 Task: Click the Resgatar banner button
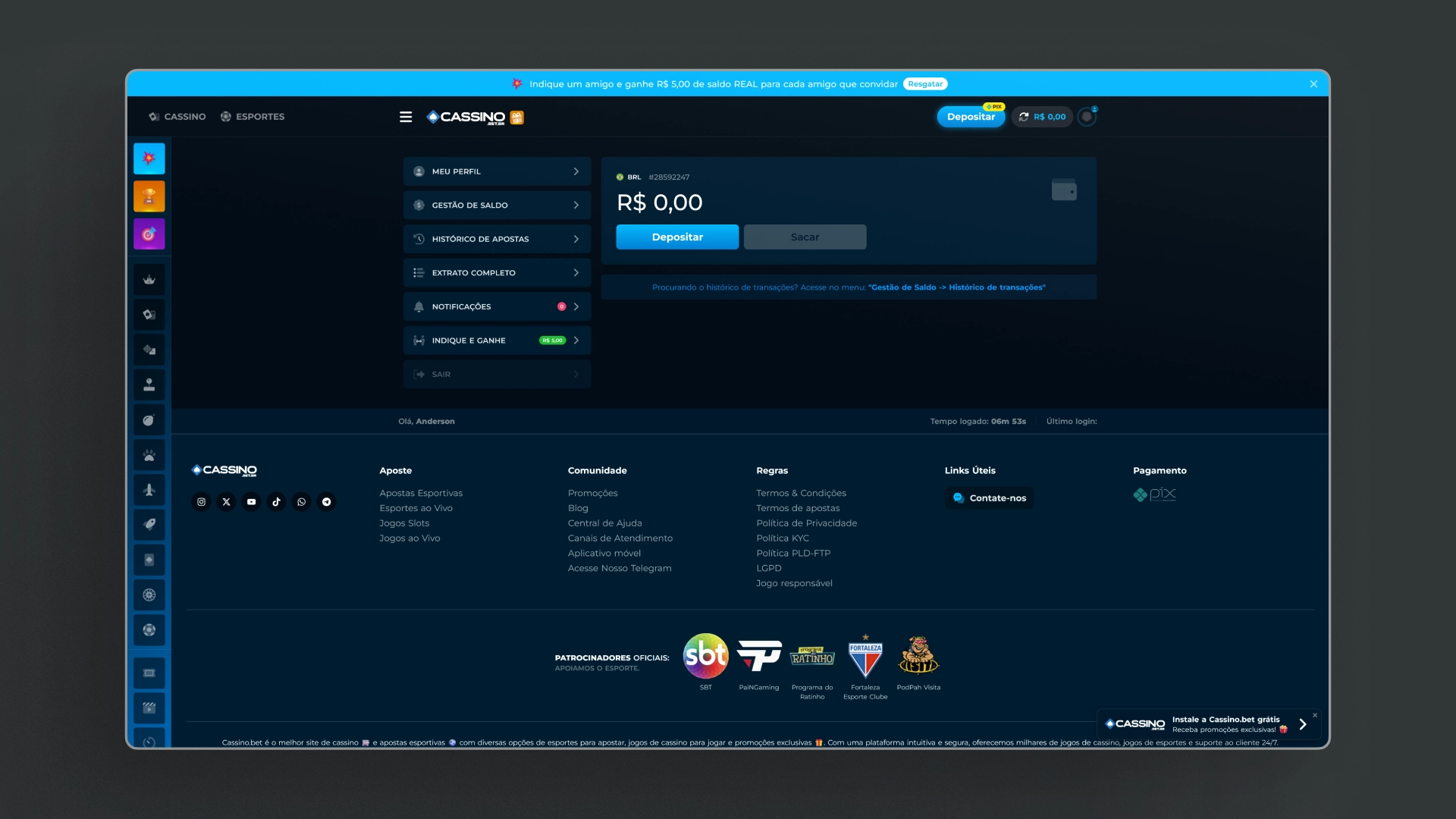coord(925,84)
